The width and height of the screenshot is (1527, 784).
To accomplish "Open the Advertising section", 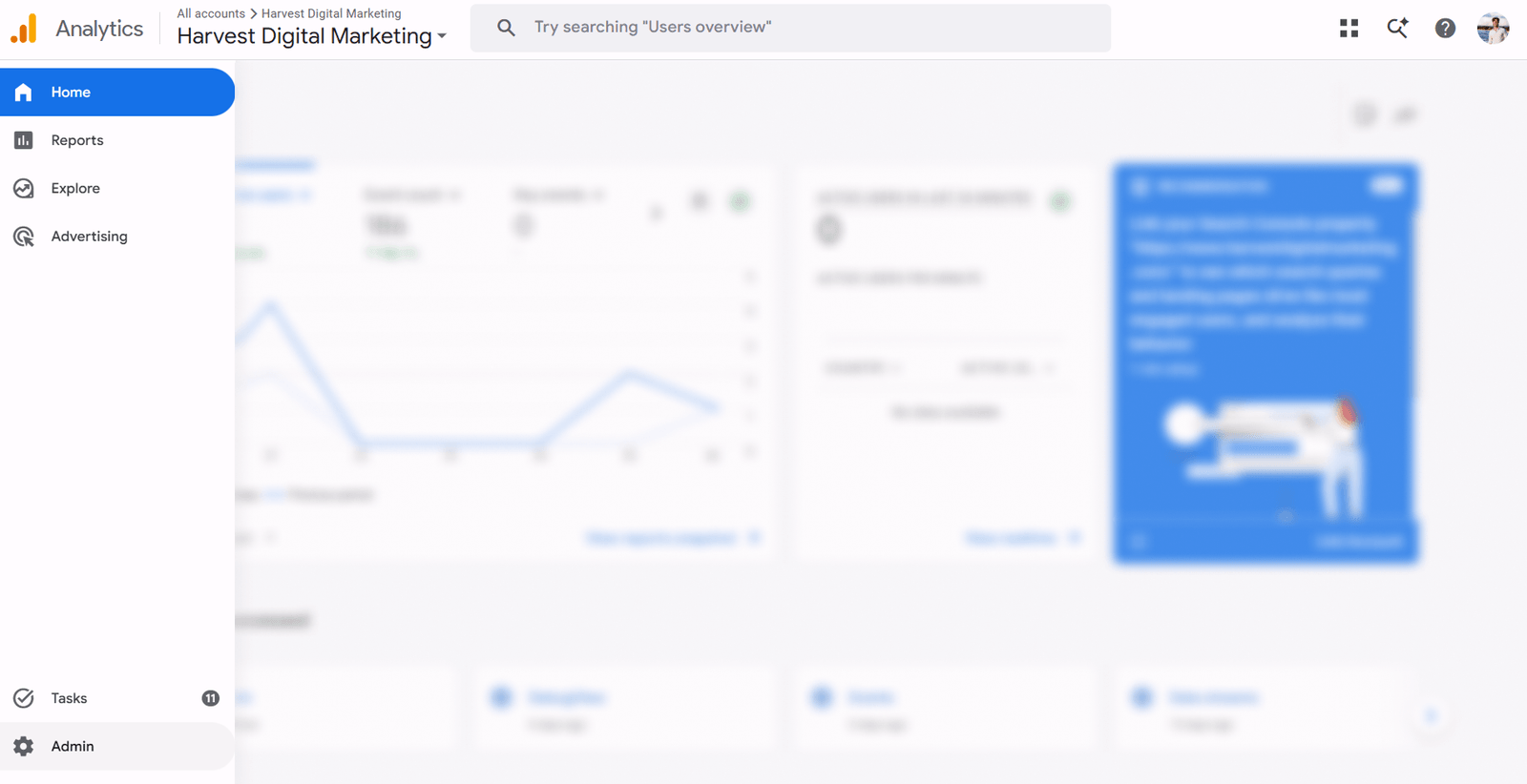I will point(117,236).
